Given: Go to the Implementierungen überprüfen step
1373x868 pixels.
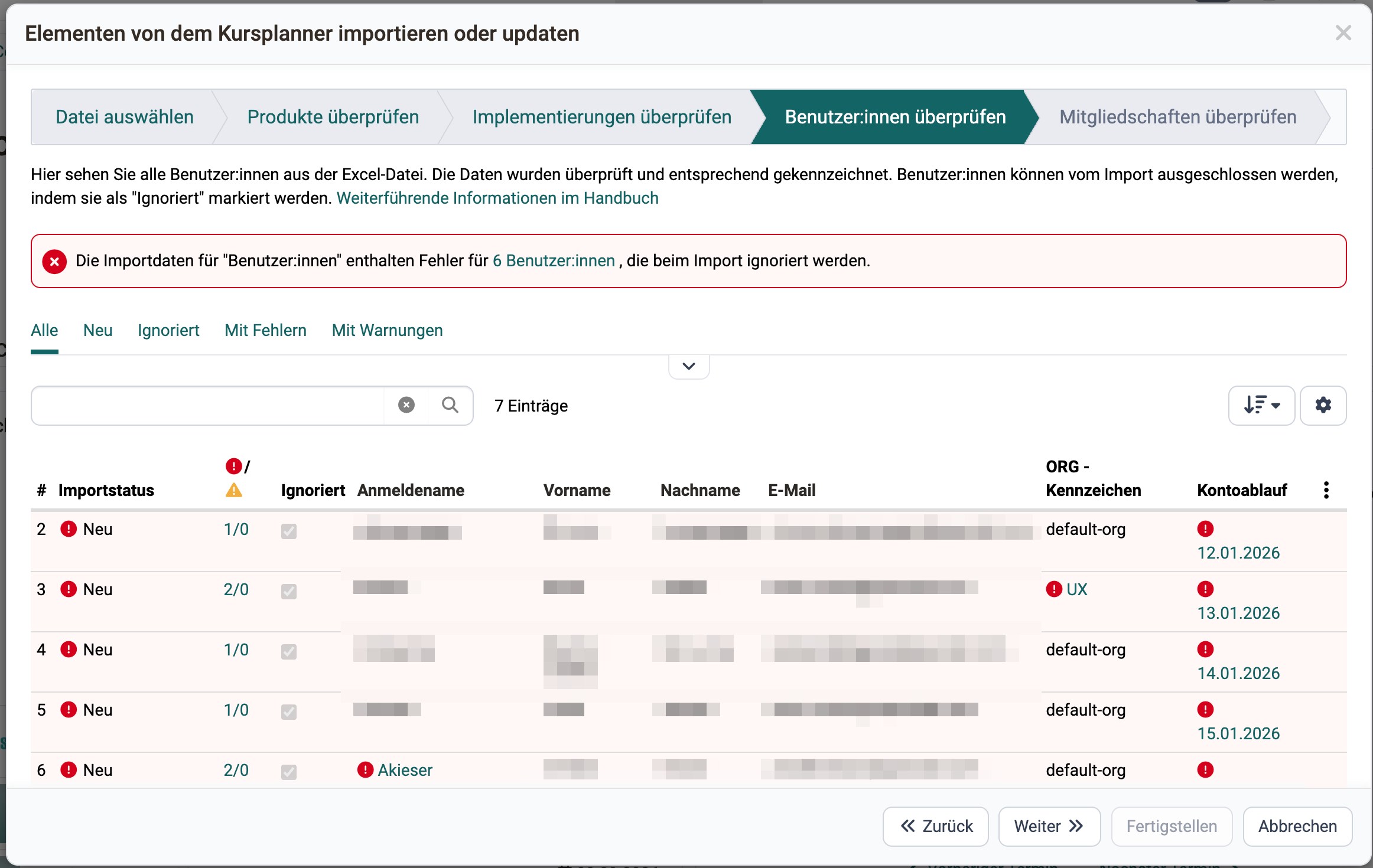Looking at the screenshot, I should pos(602,117).
